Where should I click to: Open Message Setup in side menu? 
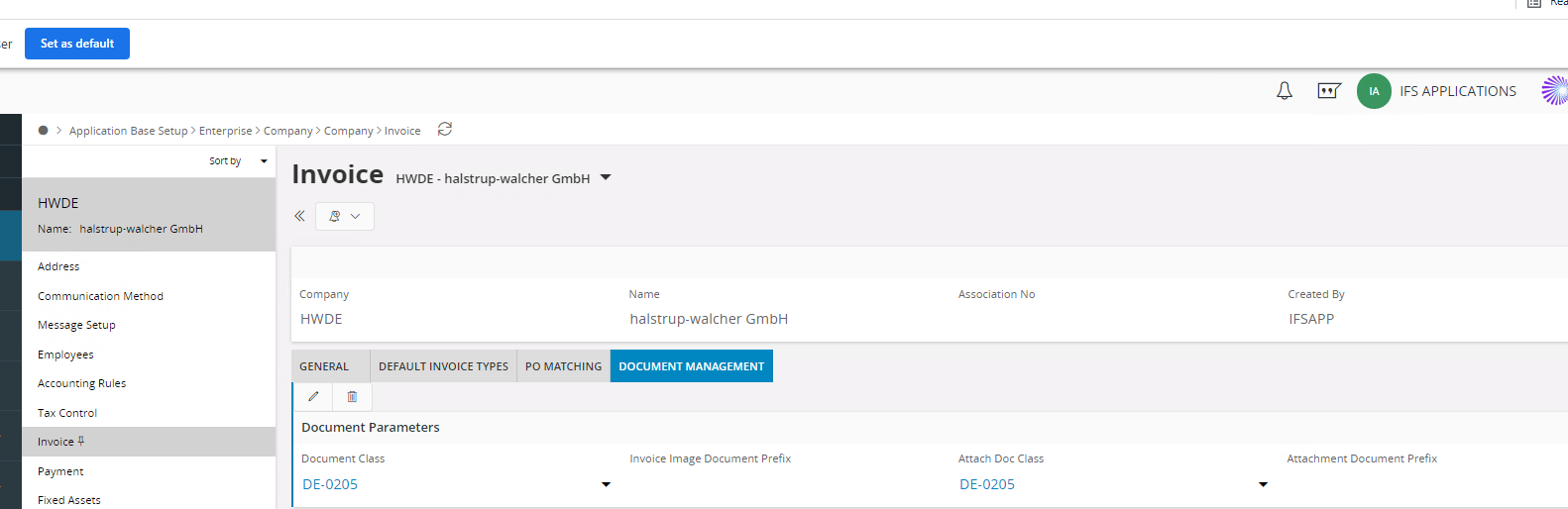click(76, 325)
